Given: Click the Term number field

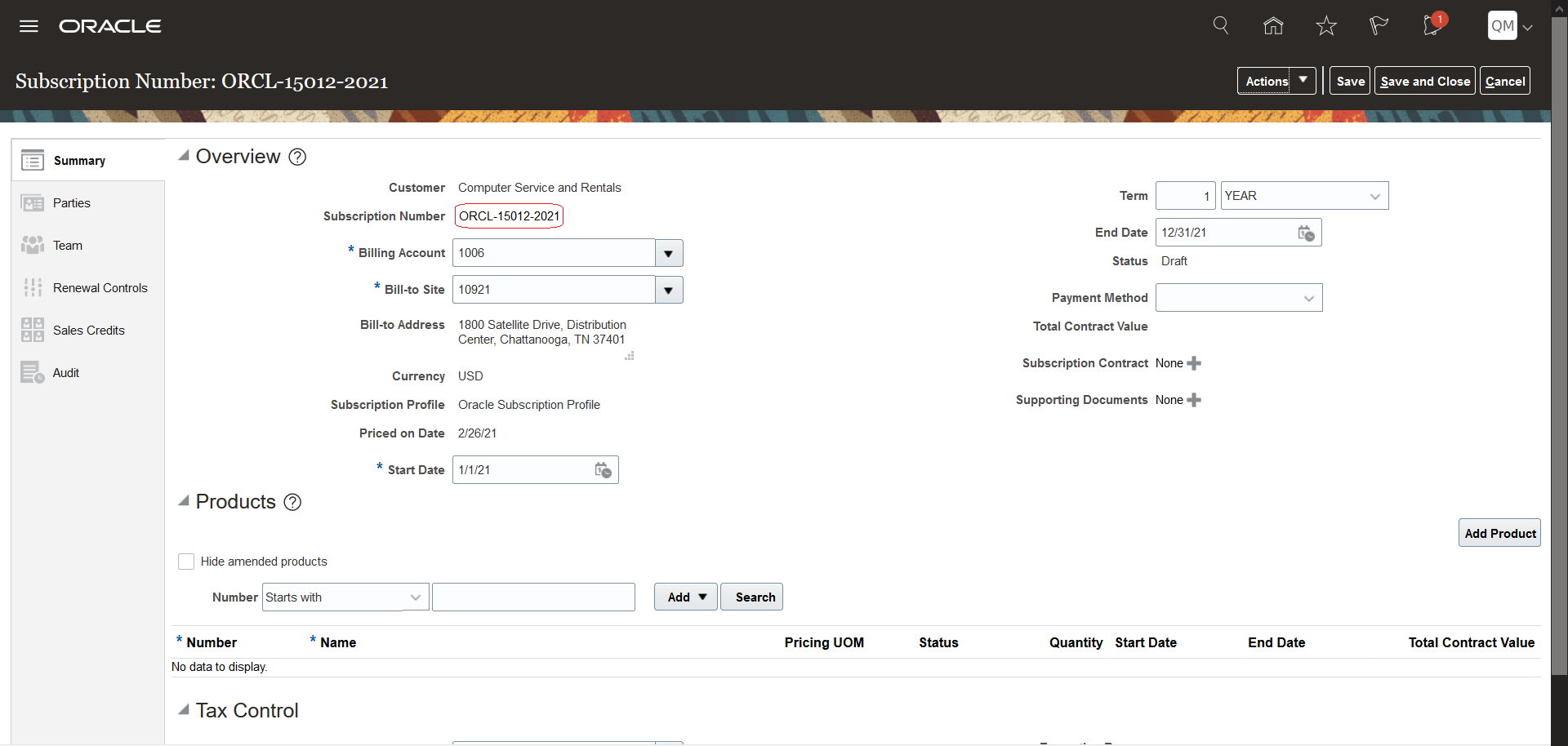Looking at the screenshot, I should (x=1185, y=196).
